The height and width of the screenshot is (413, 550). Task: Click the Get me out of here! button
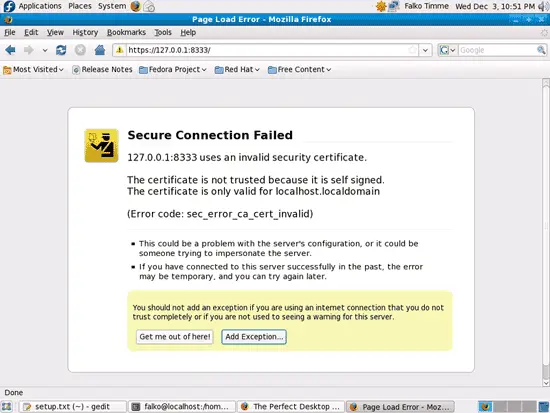175,337
